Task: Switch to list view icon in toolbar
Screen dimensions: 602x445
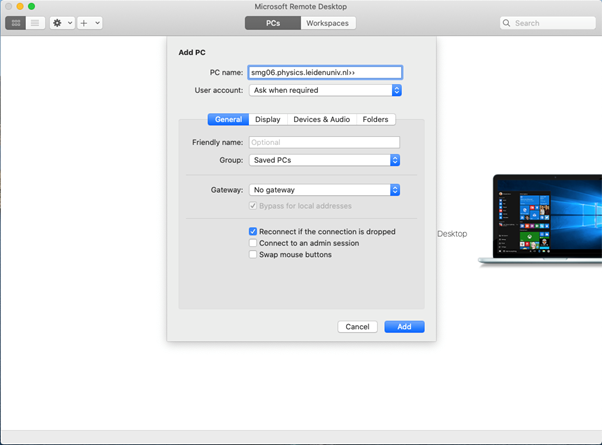Action: pyautogui.click(x=35, y=22)
